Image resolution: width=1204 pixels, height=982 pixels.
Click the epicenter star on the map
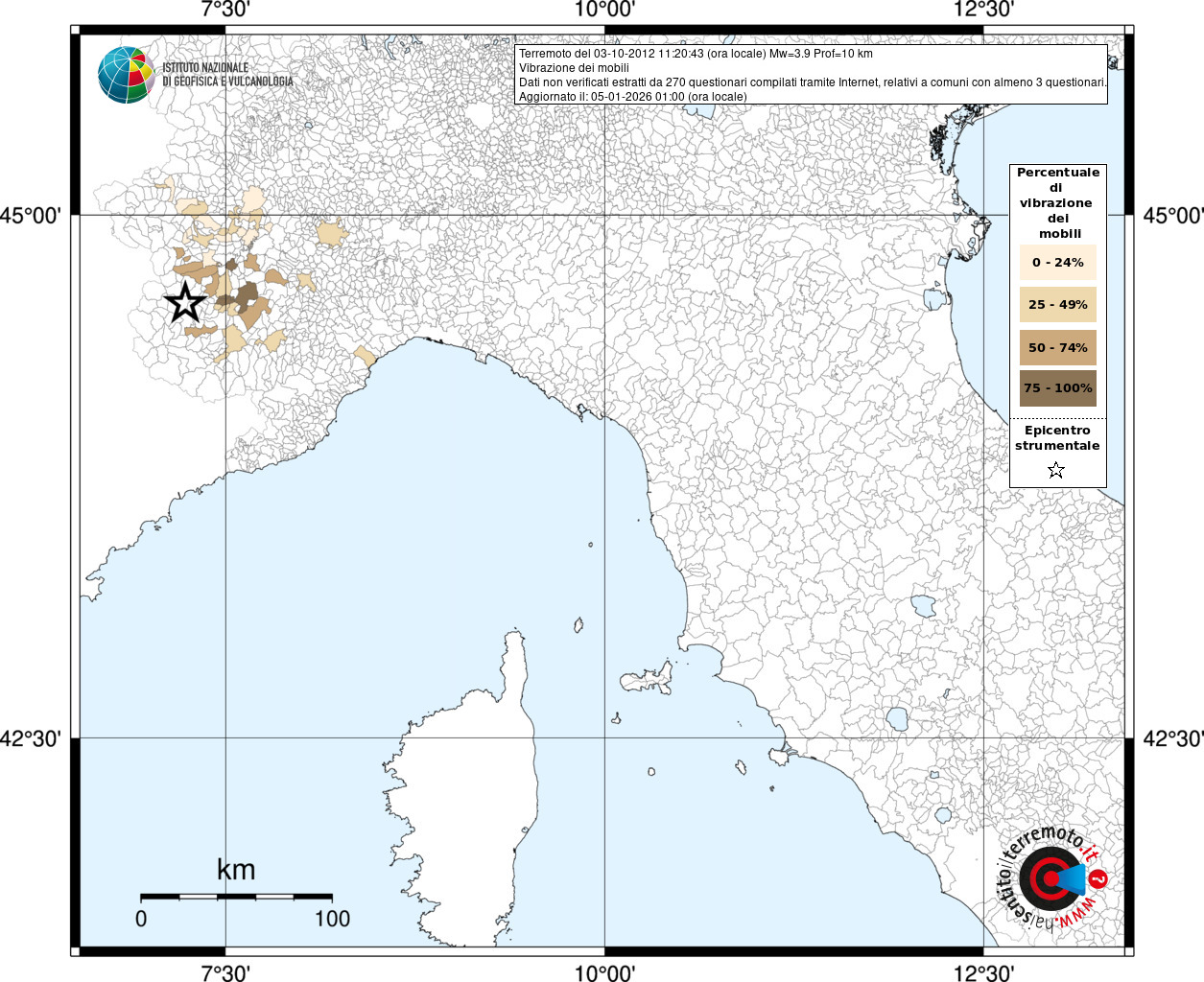pos(185,302)
